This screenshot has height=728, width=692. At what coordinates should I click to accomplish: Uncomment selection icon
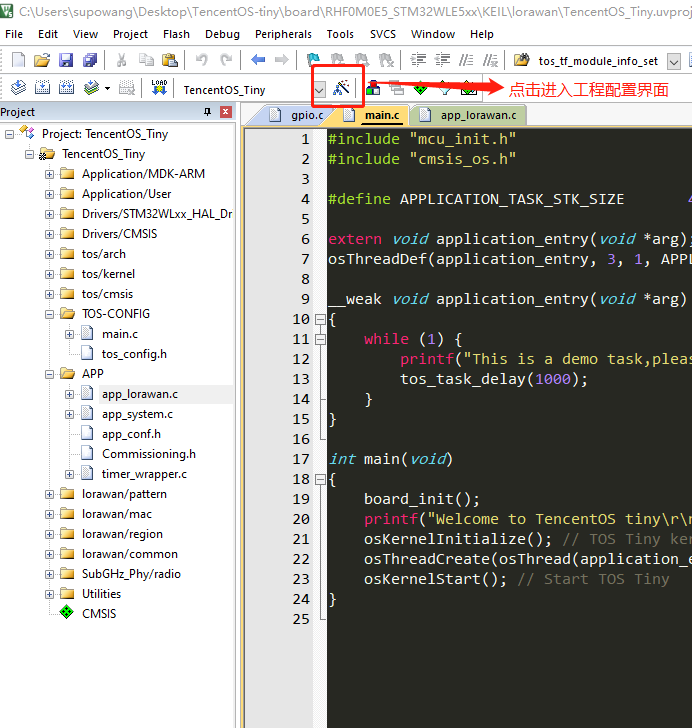pos(490,60)
